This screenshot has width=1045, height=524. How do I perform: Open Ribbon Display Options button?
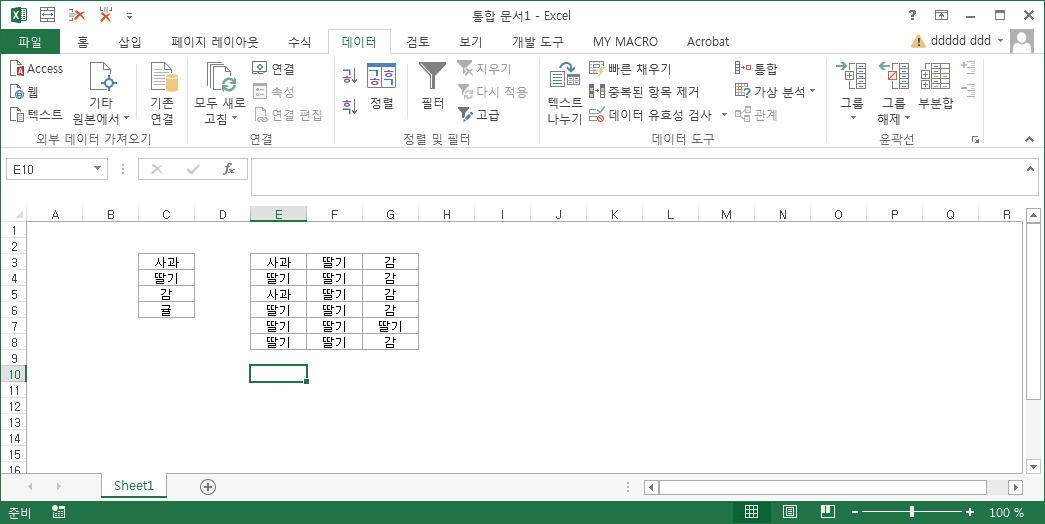click(x=941, y=15)
